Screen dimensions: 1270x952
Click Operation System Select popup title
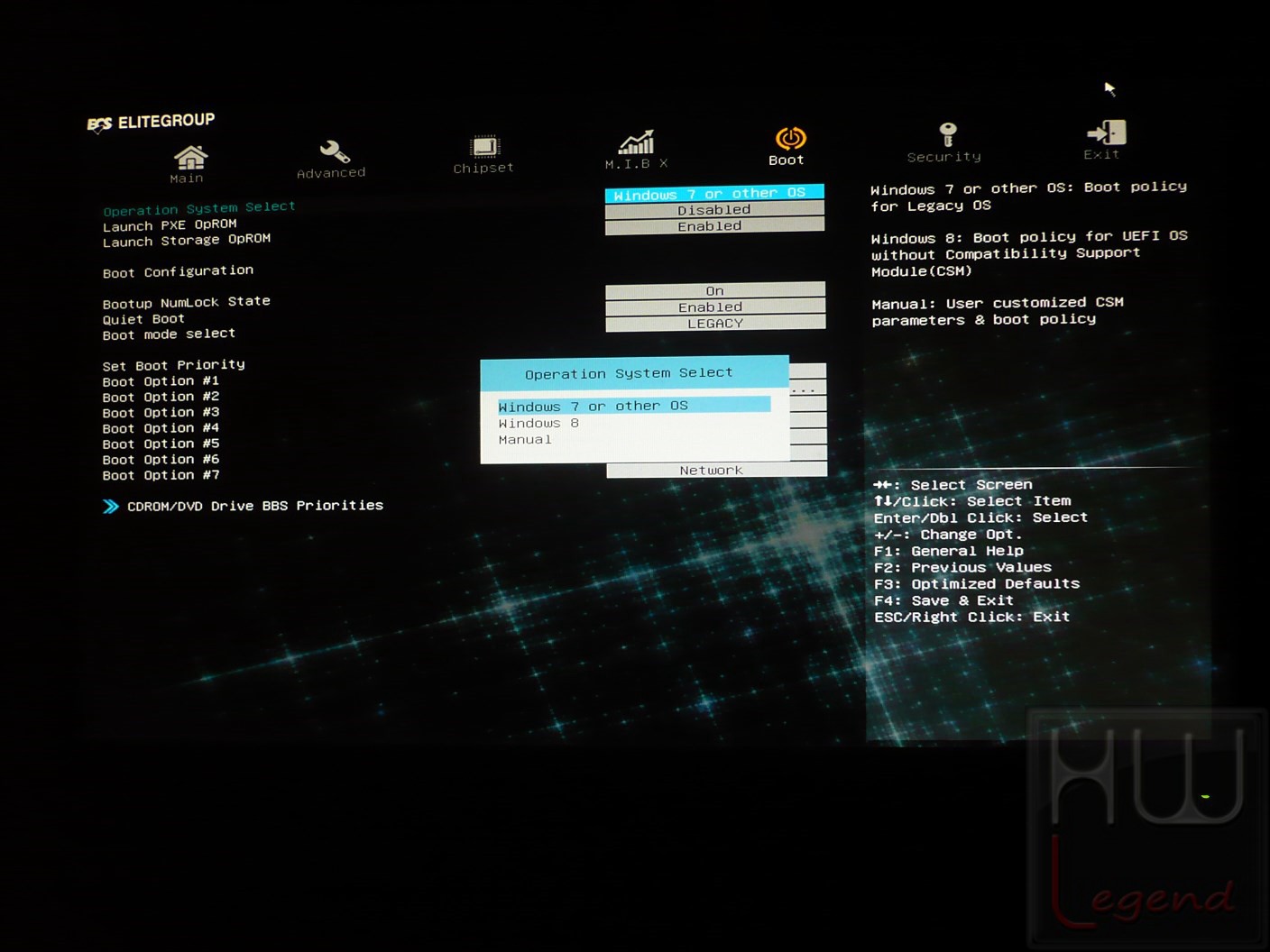[629, 373]
